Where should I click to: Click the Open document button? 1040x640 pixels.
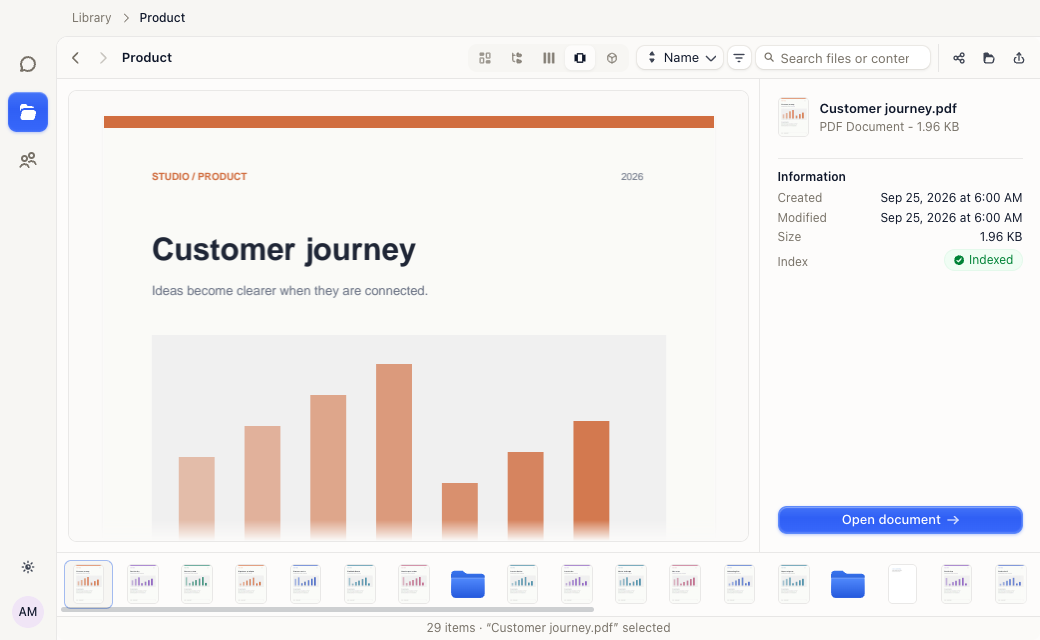tap(899, 520)
